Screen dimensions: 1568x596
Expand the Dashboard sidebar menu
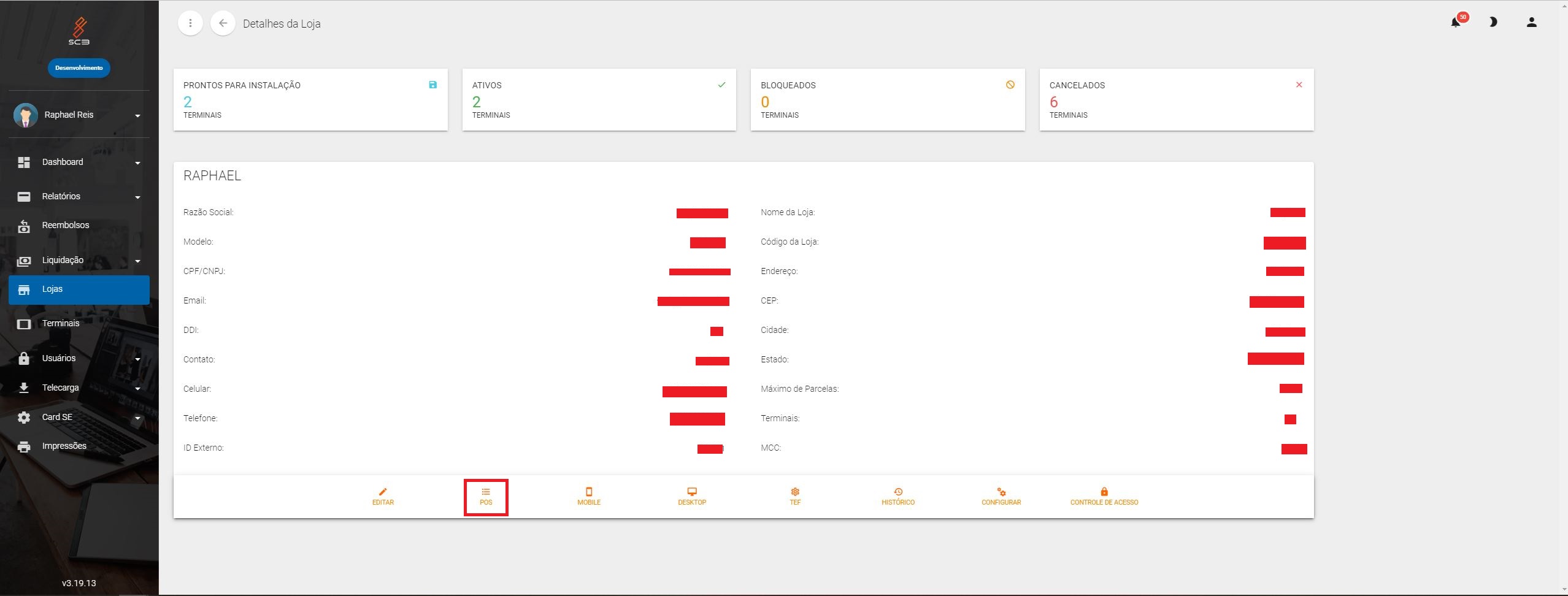pos(79,162)
